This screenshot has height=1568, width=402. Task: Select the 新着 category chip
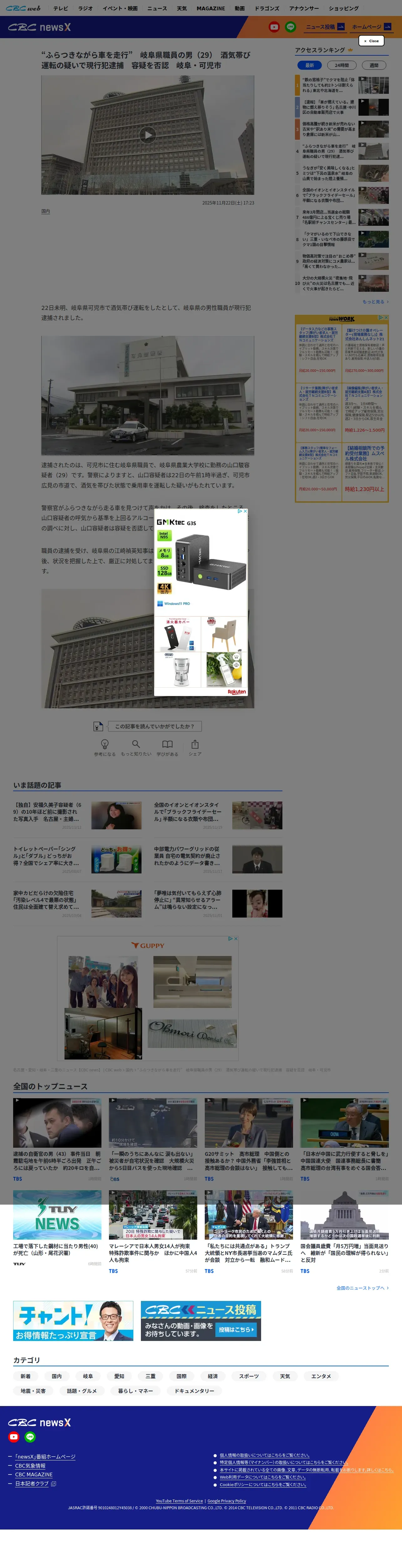coord(26,1376)
